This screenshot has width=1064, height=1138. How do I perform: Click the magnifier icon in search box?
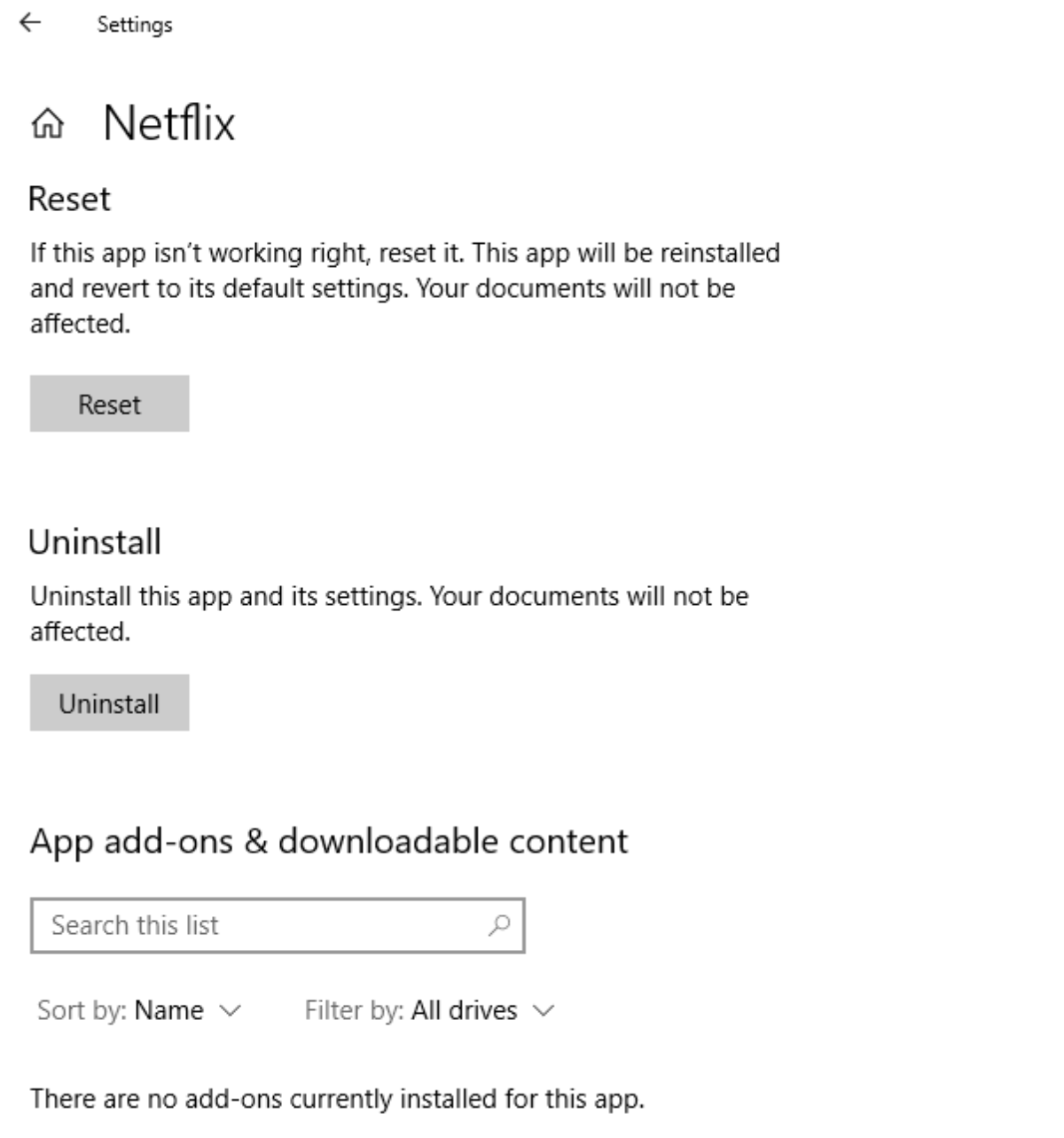tap(500, 925)
